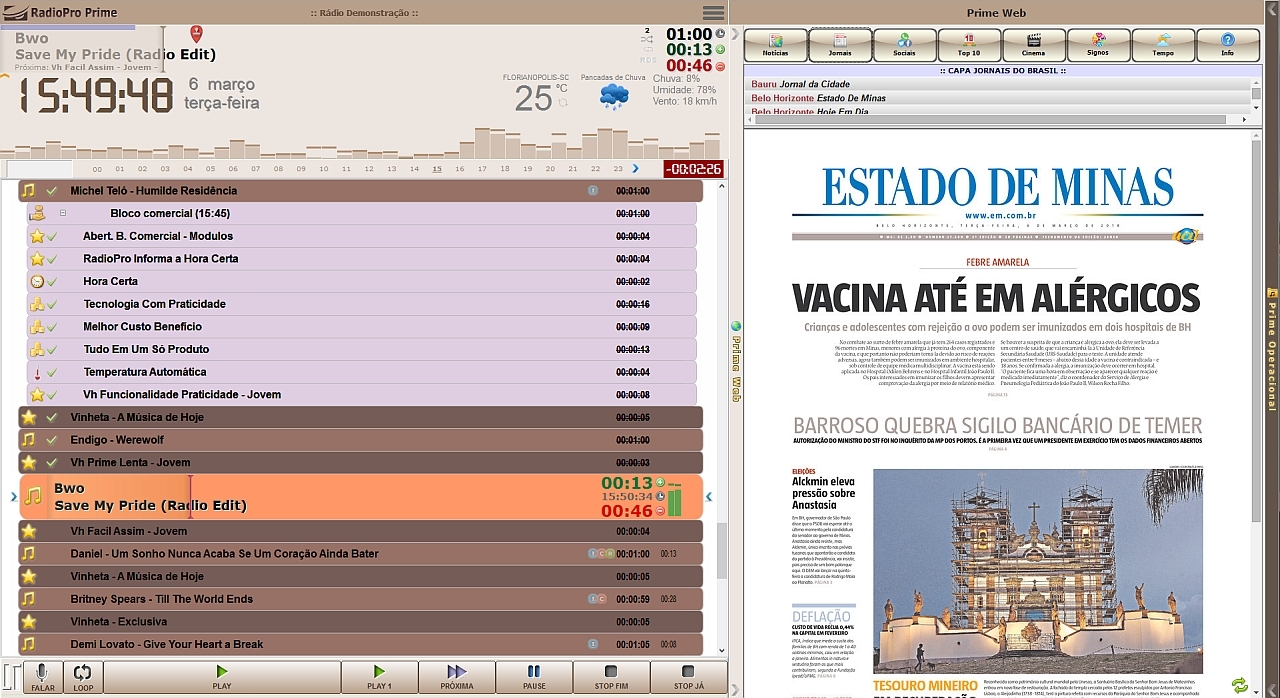Click thermometer icon of Temperatura Automática
1280x698 pixels.
(x=37, y=372)
